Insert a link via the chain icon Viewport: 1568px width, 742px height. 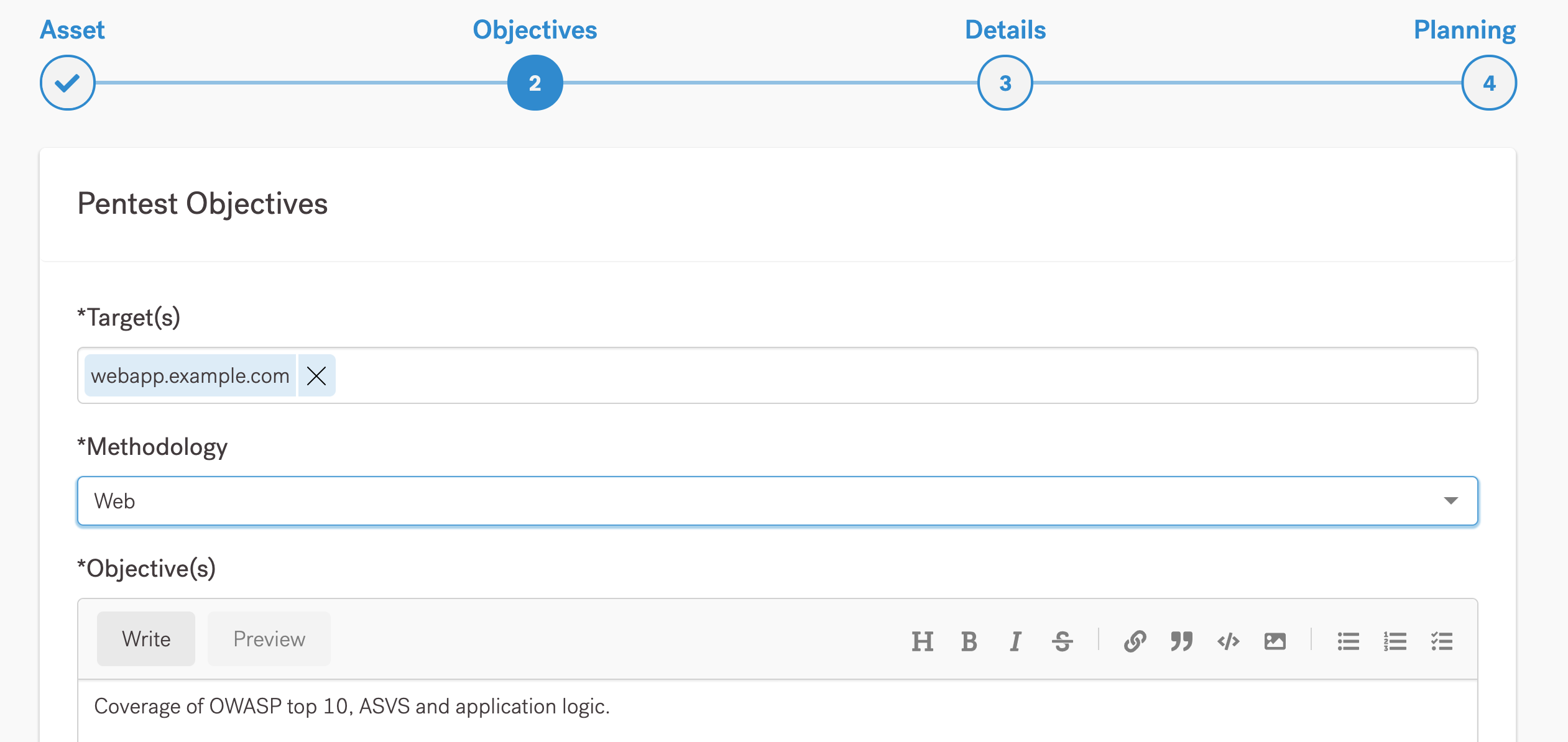click(x=1135, y=641)
